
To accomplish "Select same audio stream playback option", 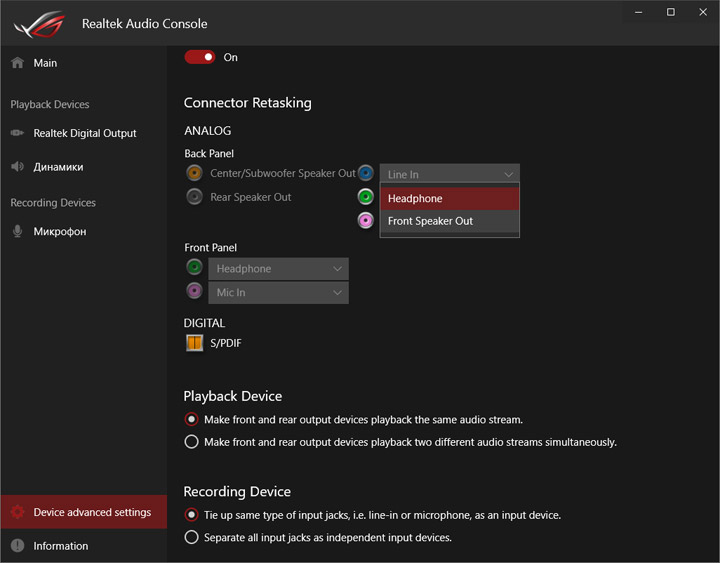I will 191,419.
